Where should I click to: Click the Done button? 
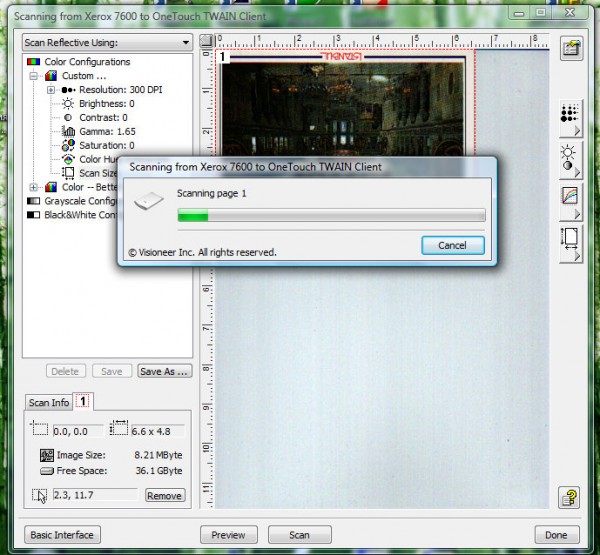coord(556,535)
